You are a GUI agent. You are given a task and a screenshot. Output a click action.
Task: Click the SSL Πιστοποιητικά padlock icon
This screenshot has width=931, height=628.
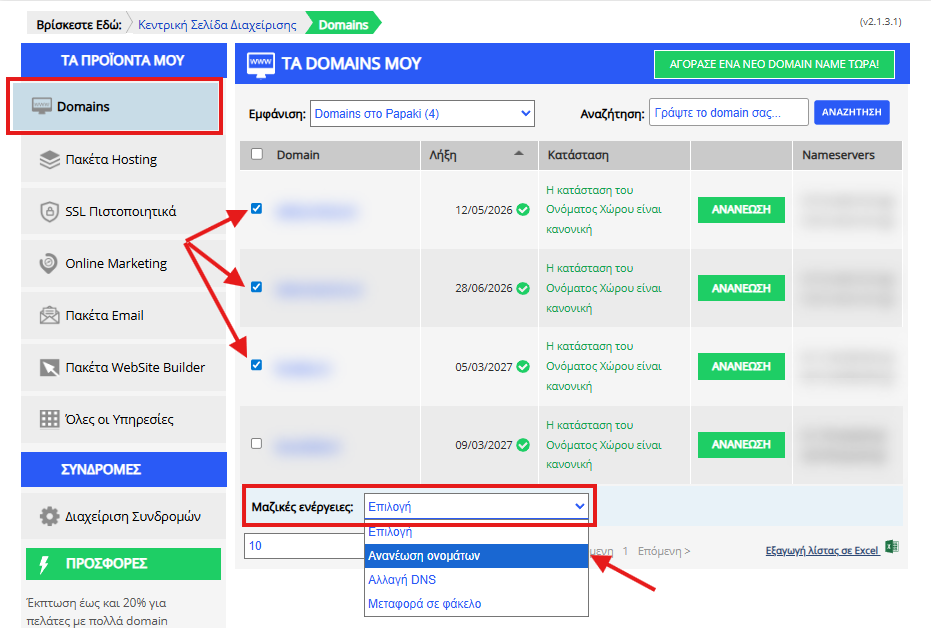coord(50,211)
